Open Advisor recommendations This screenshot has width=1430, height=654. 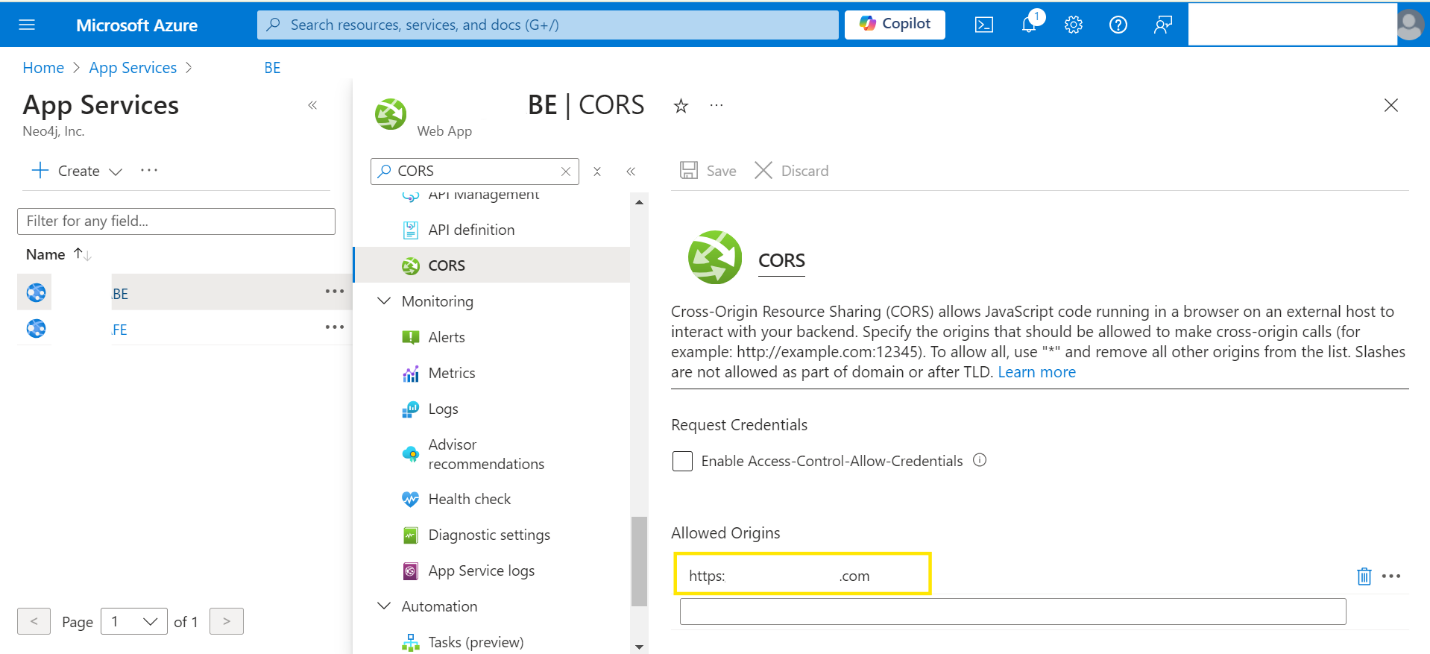[486, 454]
